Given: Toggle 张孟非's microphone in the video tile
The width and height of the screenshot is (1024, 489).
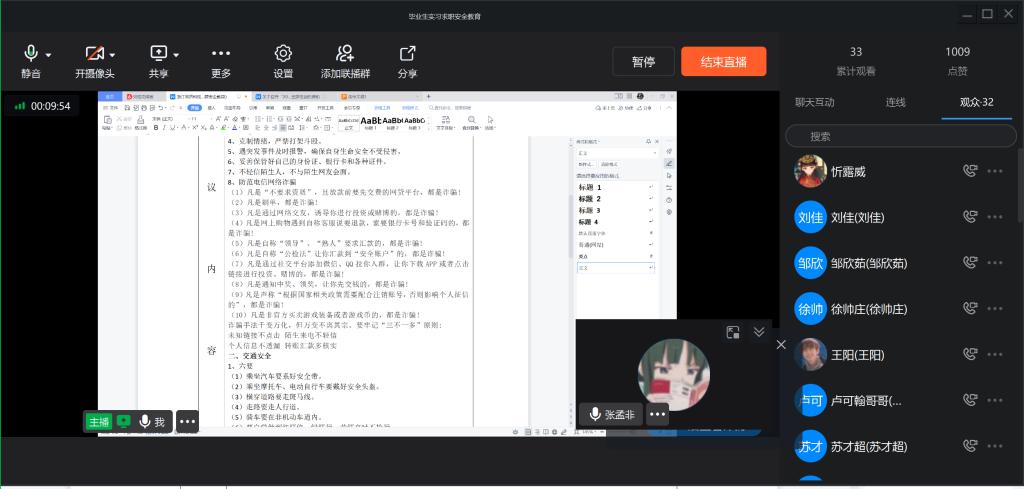Looking at the screenshot, I should coord(597,414).
